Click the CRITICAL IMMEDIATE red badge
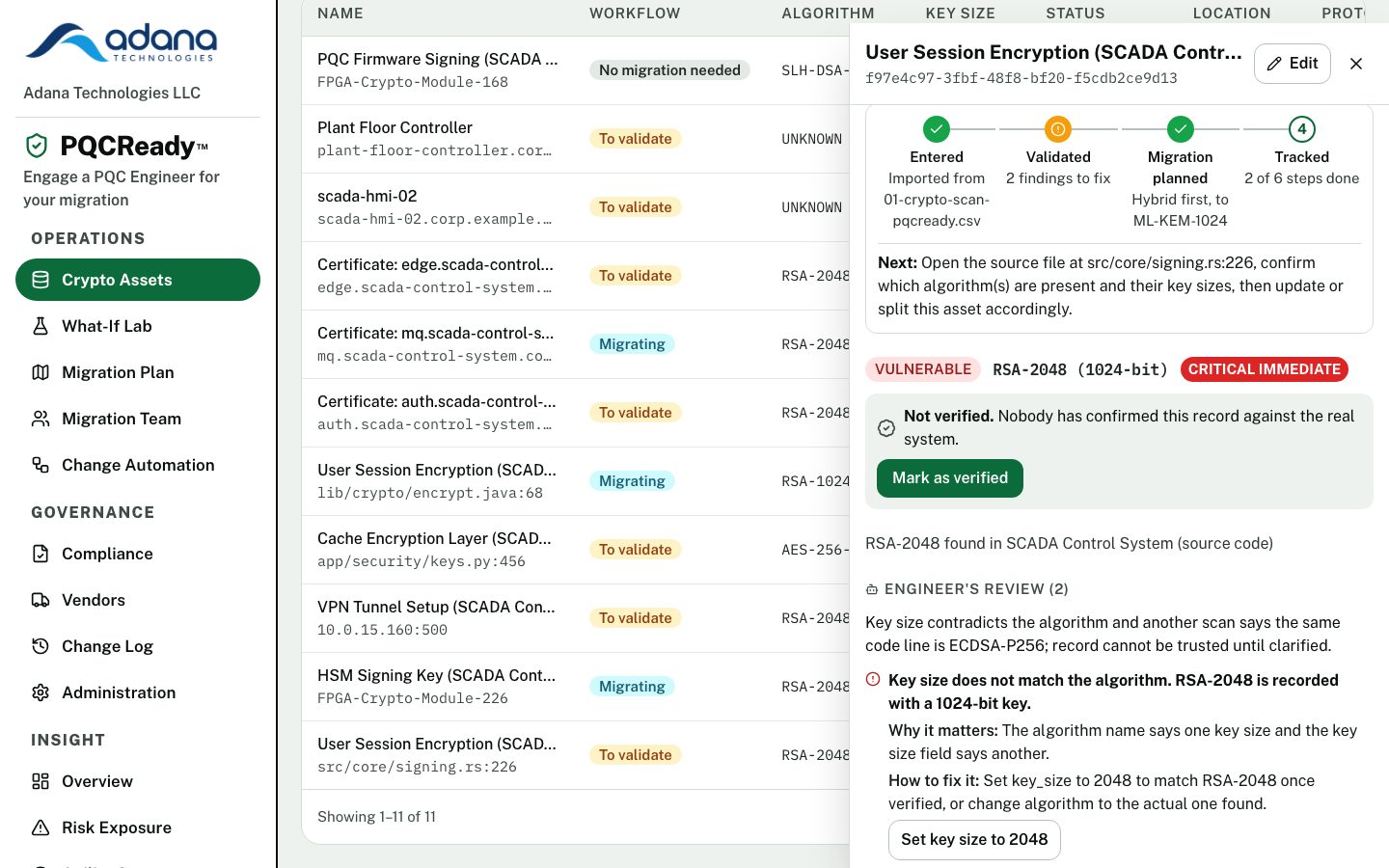The image size is (1389, 868). pyautogui.click(x=1265, y=369)
